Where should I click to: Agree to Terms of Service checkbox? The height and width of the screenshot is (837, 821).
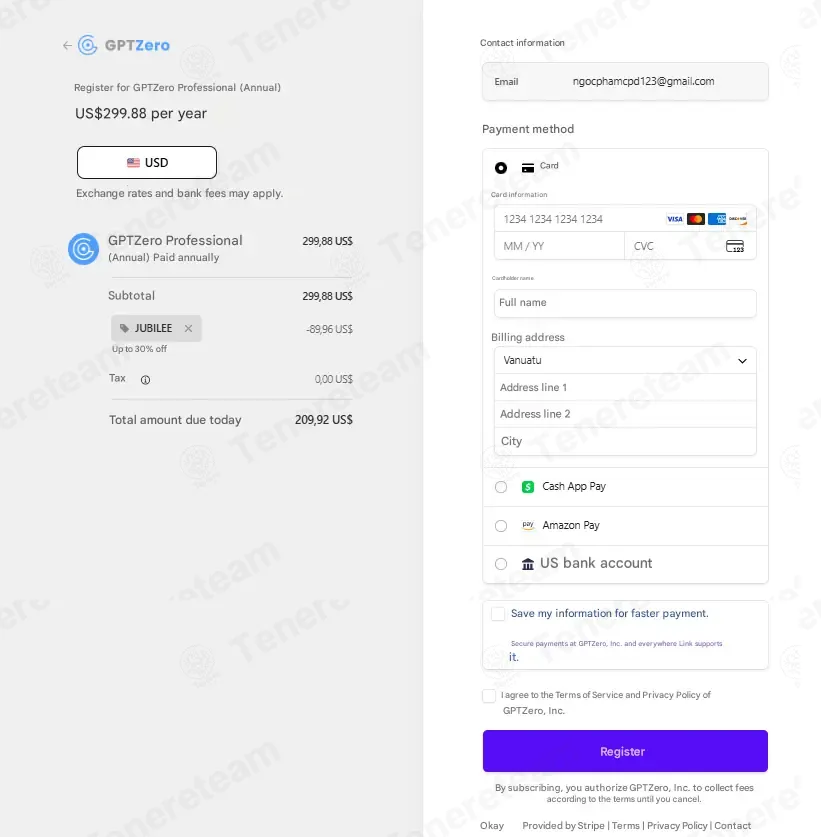pyautogui.click(x=489, y=696)
